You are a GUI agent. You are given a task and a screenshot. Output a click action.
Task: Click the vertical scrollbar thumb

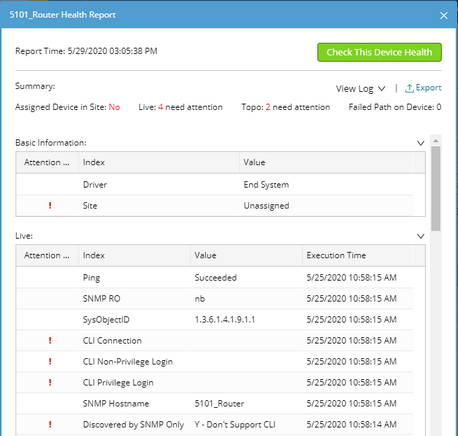pyautogui.click(x=436, y=188)
